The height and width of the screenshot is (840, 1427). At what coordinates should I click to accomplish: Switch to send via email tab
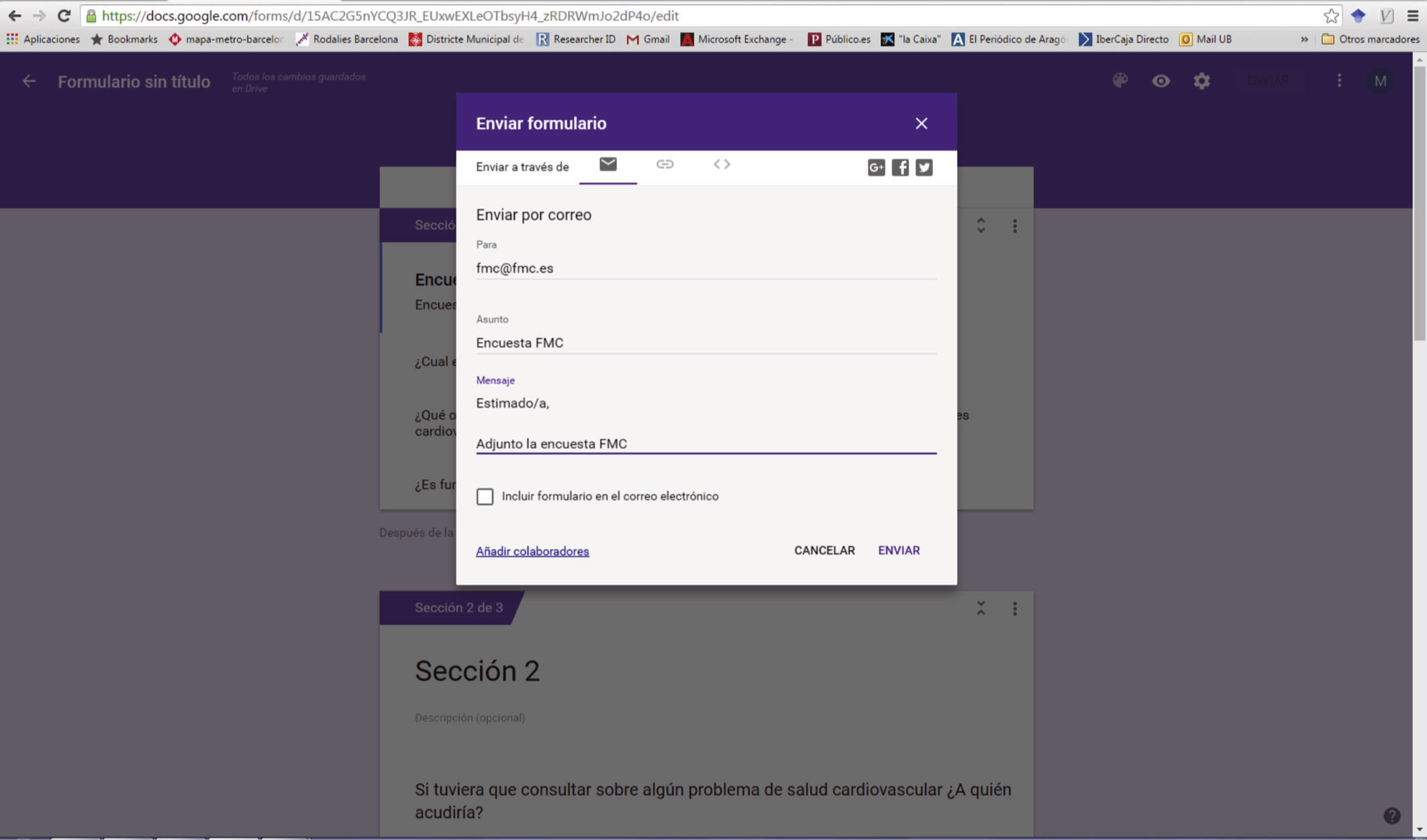(607, 164)
